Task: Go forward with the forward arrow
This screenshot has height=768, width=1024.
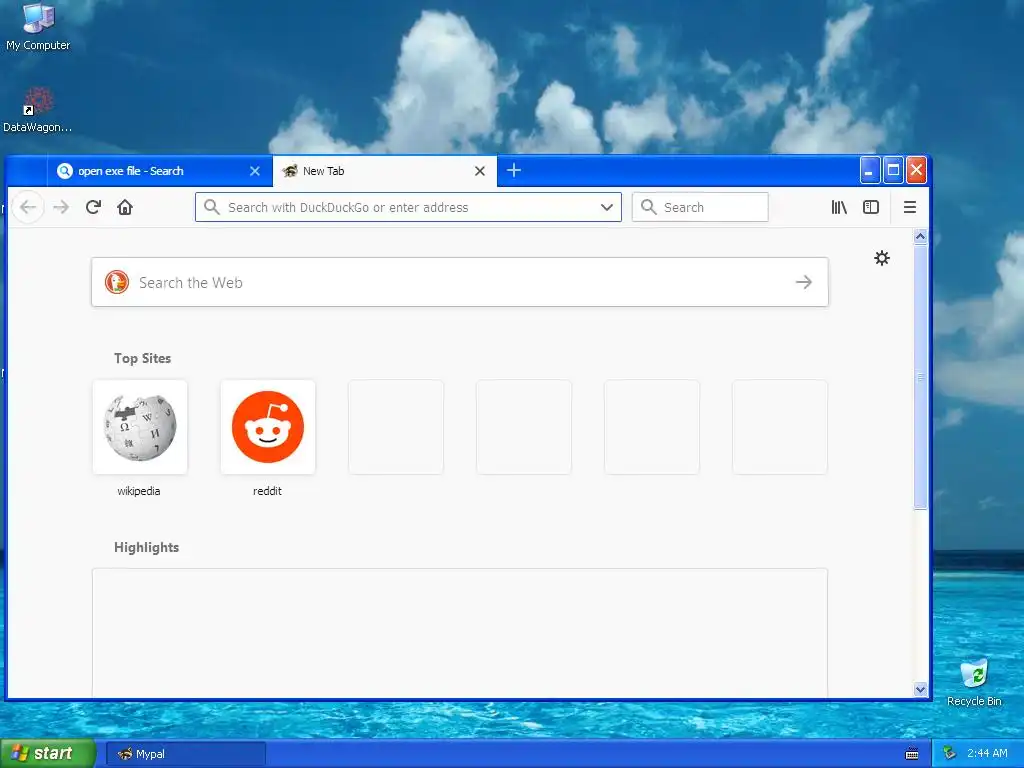Action: pos(61,208)
